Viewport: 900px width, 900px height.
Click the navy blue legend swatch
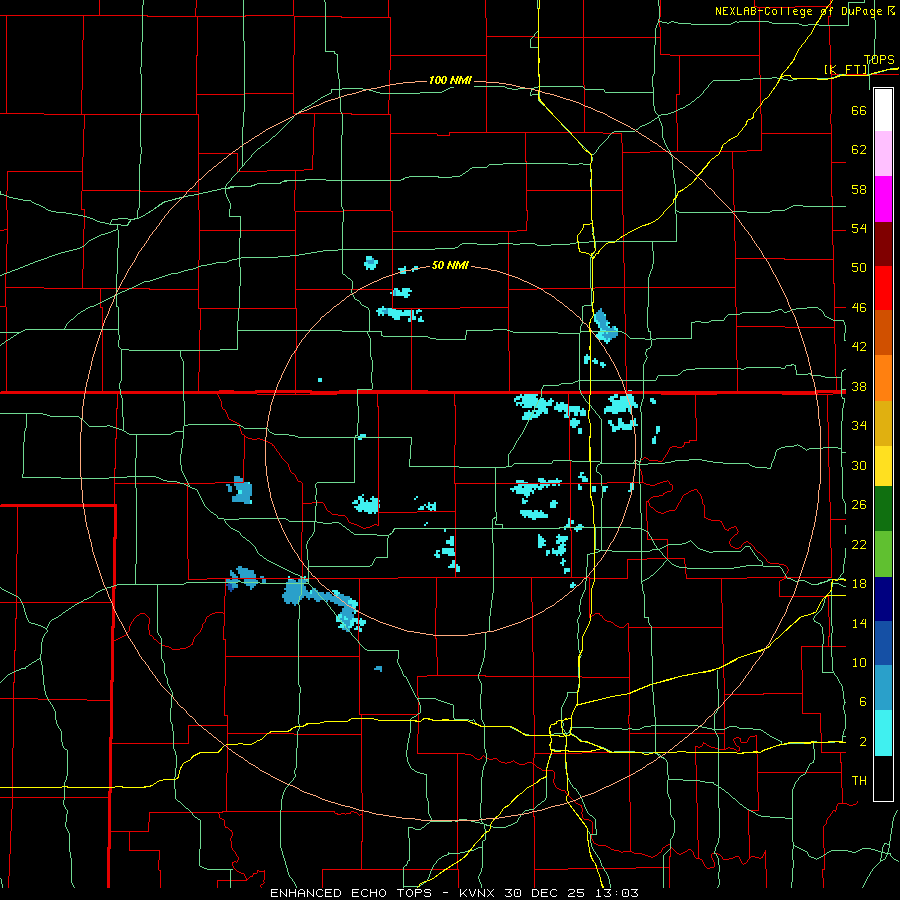pyautogui.click(x=883, y=599)
